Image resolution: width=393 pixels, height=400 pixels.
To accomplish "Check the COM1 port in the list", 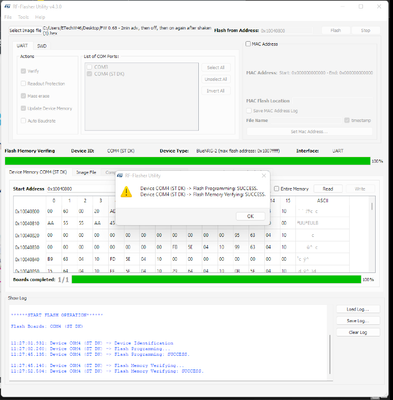I will pos(89,67).
